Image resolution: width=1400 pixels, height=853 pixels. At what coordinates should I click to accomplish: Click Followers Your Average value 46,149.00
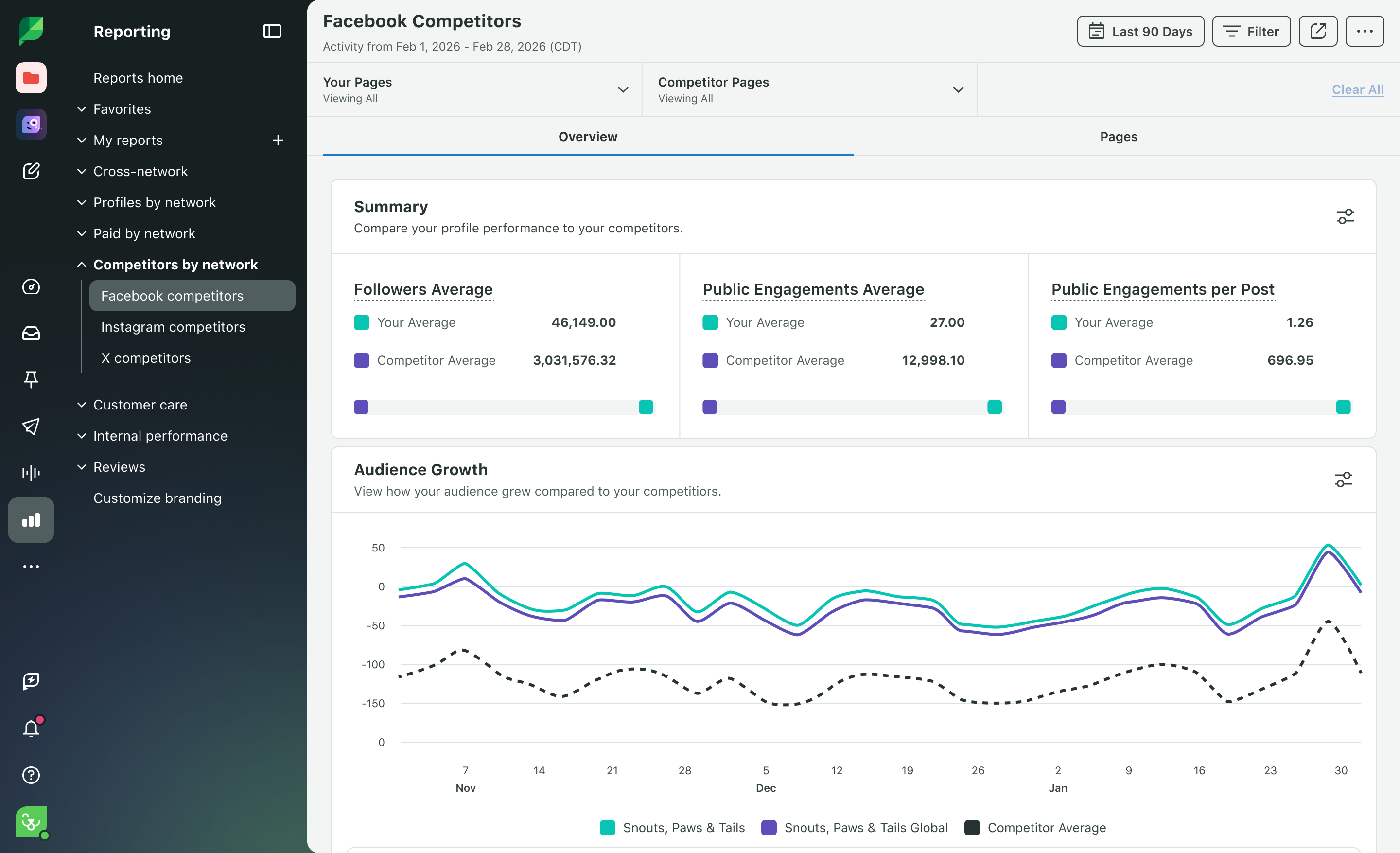[583, 322]
